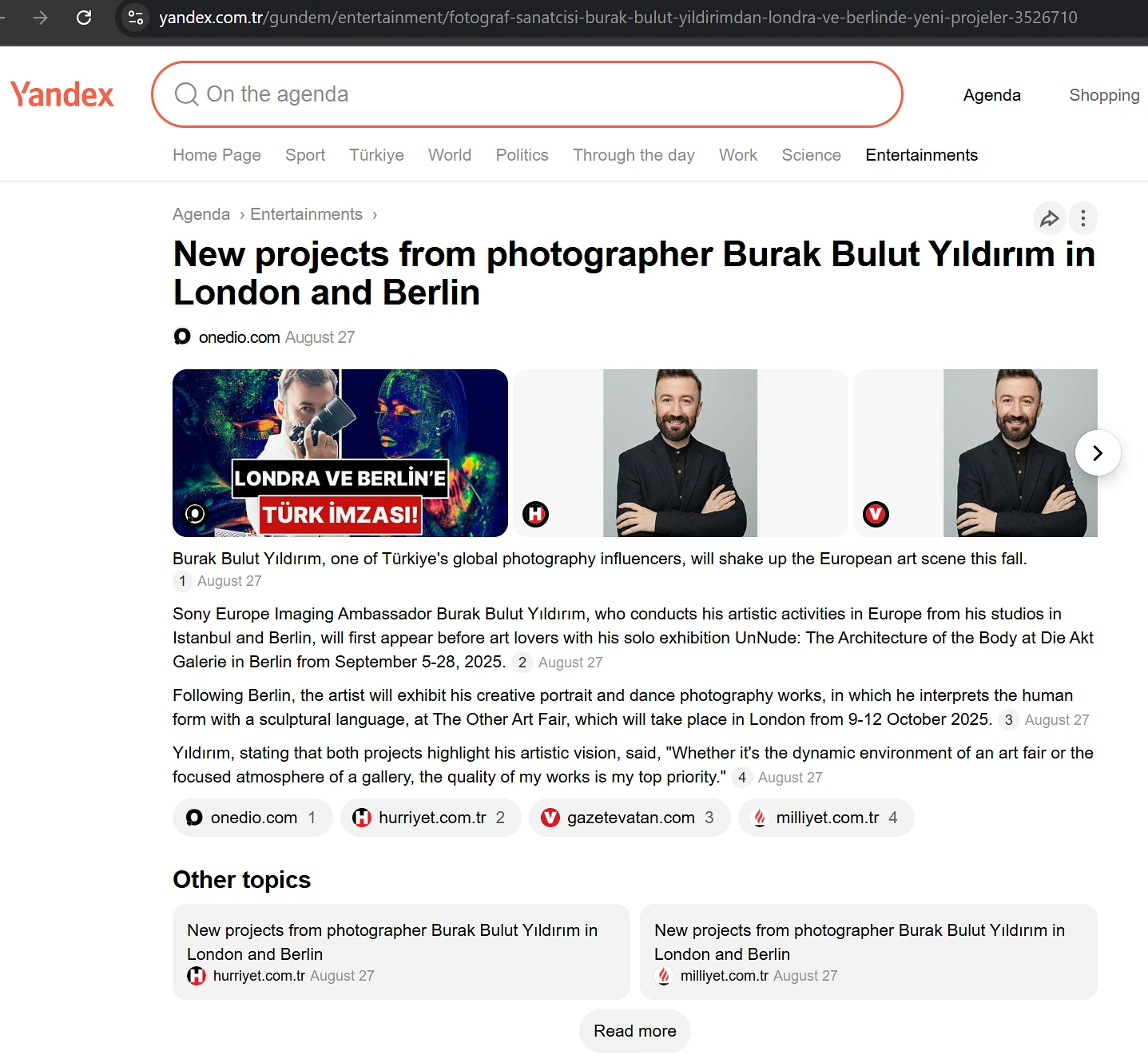Image resolution: width=1148 pixels, height=1055 pixels.
Task: Open the Shopping link in header
Action: pos(1104,95)
